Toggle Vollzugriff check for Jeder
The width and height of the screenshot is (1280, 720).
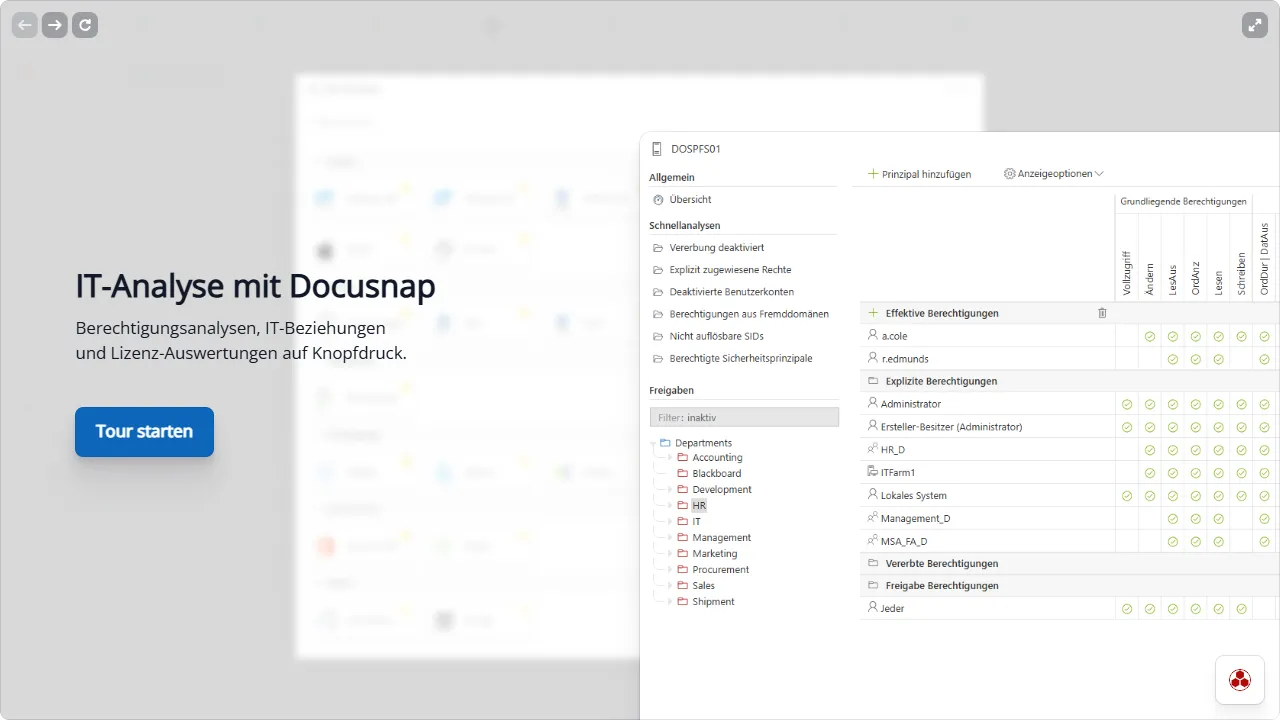click(x=1127, y=608)
